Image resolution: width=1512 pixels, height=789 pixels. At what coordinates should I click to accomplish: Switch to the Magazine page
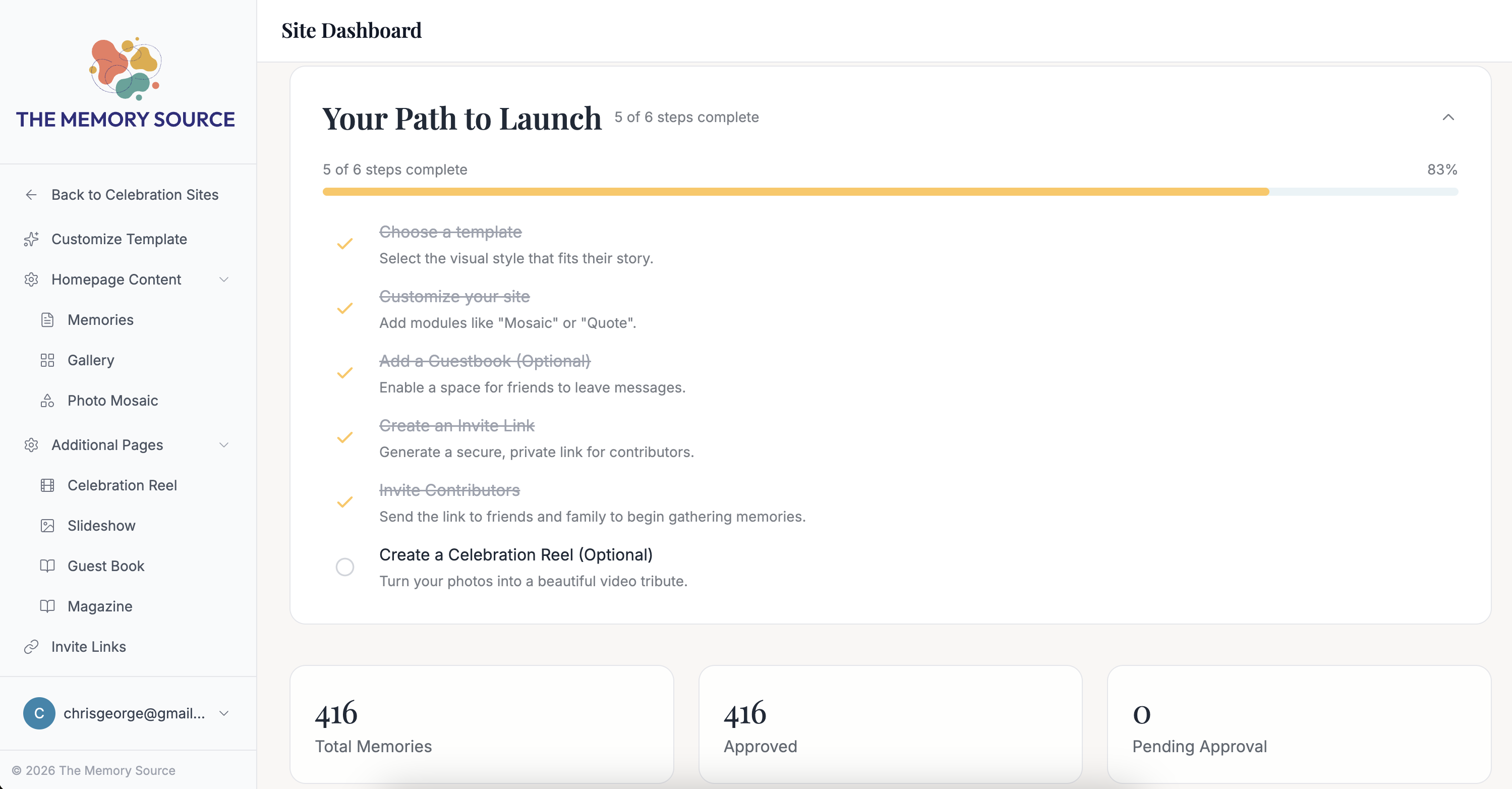[100, 606]
